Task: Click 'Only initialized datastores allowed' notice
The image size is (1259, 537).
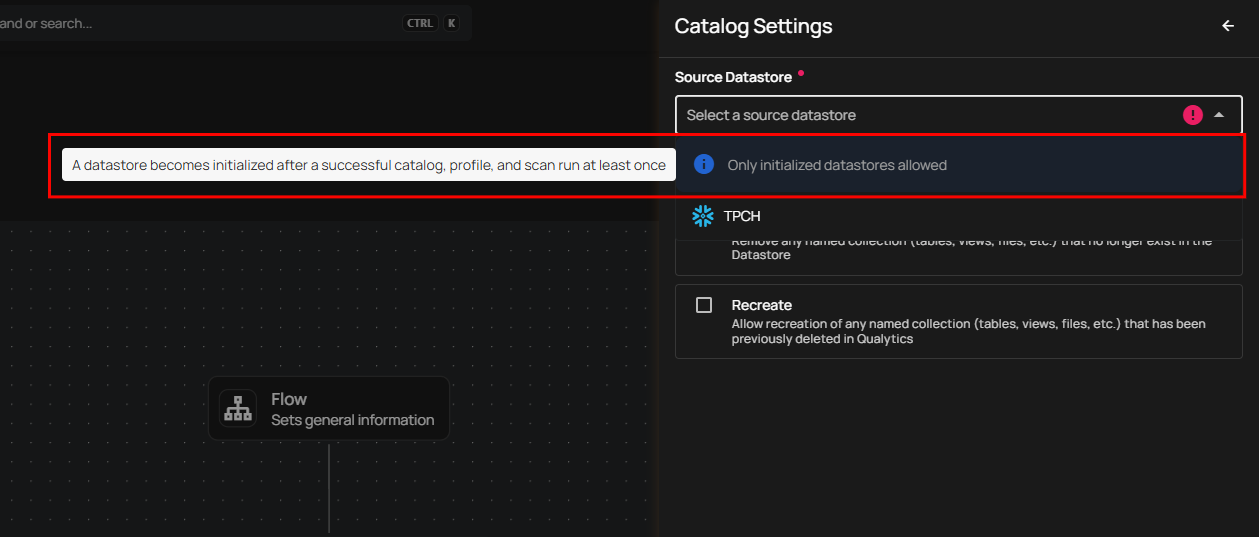Action: click(836, 165)
